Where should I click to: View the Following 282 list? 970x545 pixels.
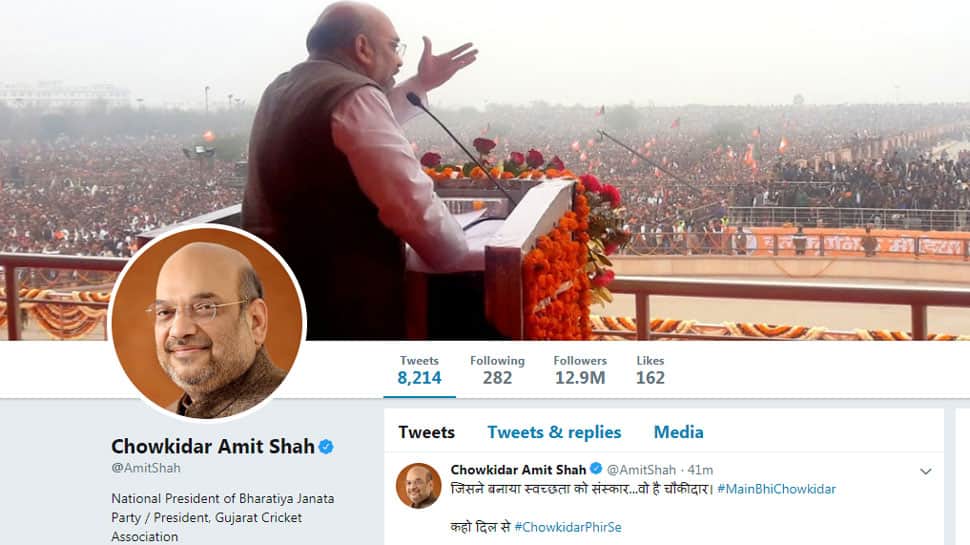[x=497, y=370]
